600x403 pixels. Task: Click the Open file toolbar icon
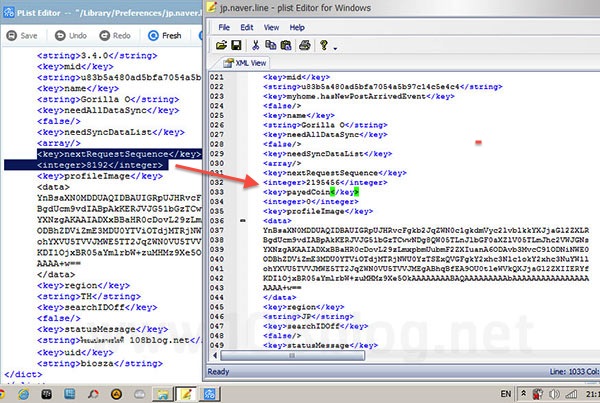tap(221, 45)
